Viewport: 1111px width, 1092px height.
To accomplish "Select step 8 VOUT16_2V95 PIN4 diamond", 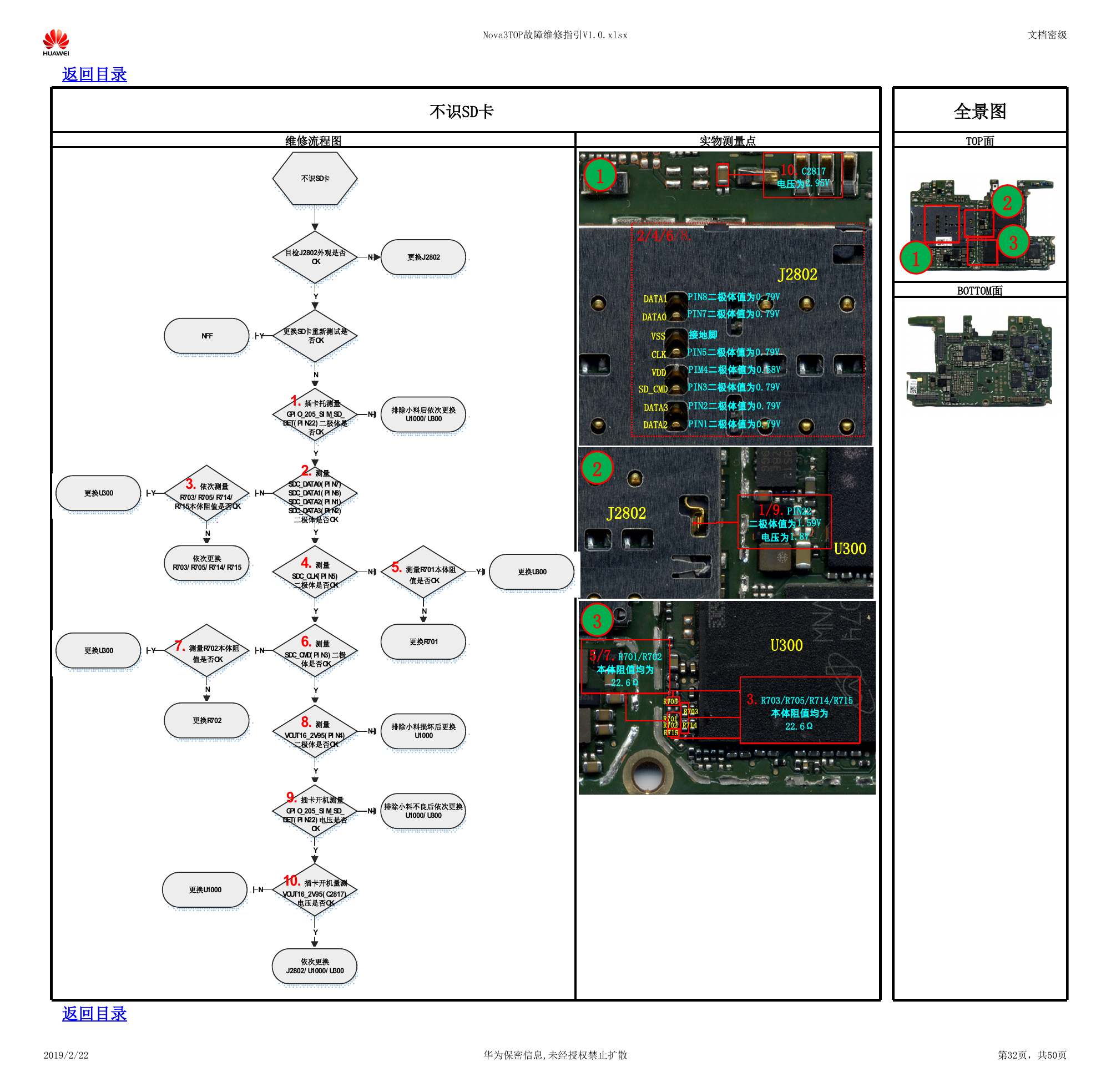I will click(x=315, y=731).
